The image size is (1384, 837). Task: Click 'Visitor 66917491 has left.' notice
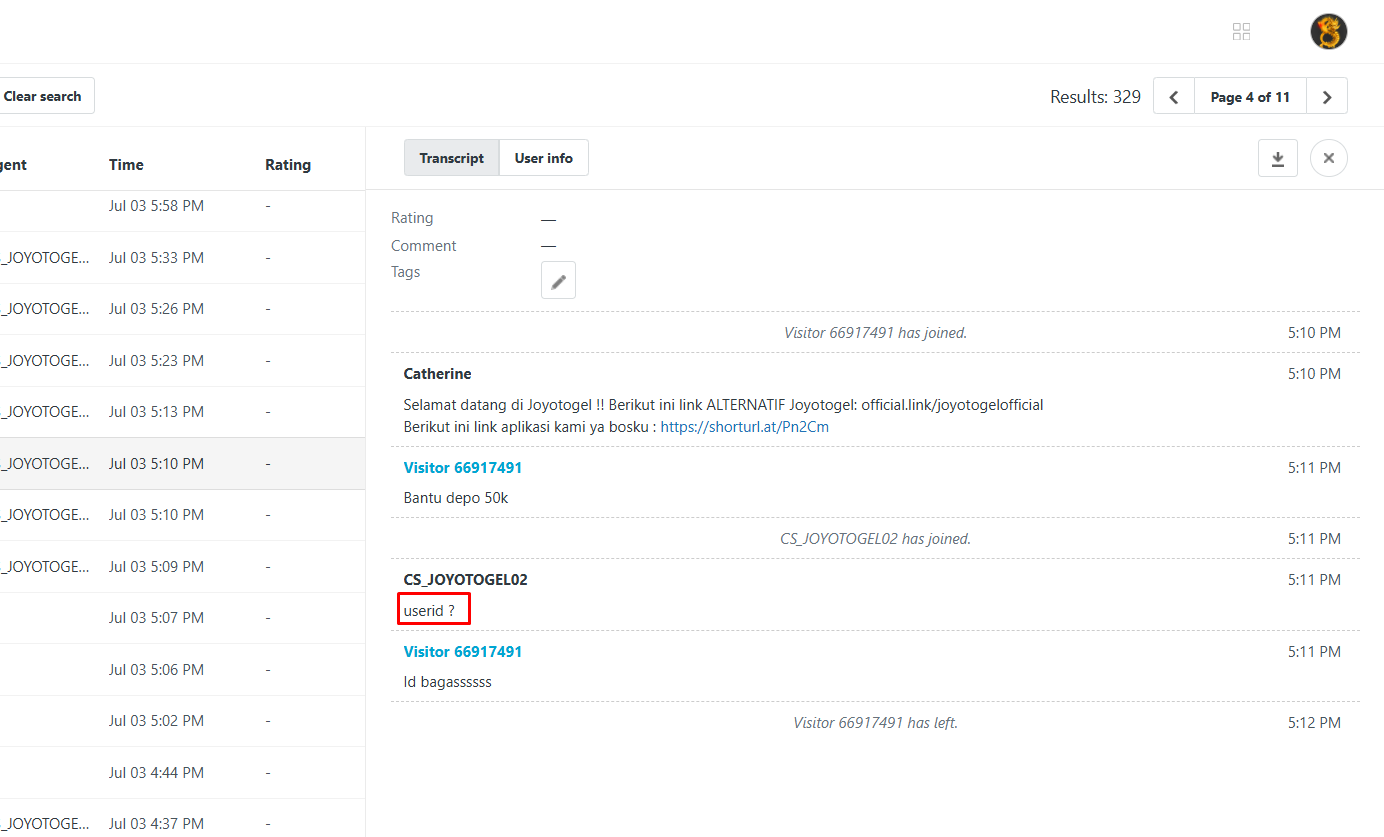875,723
